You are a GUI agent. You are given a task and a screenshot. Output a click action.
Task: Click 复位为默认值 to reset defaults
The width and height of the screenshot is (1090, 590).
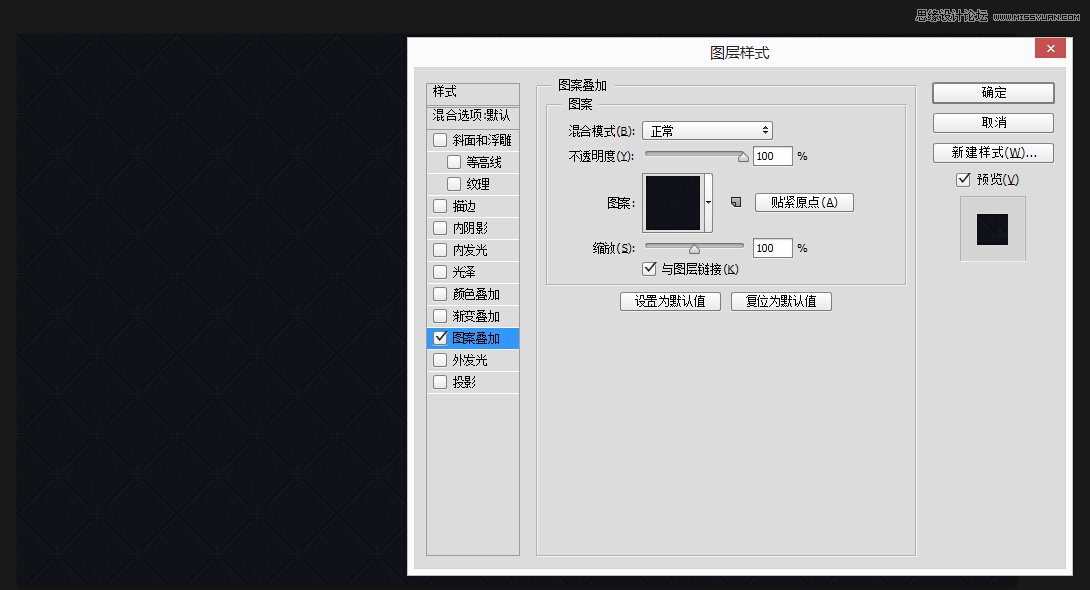tap(781, 301)
